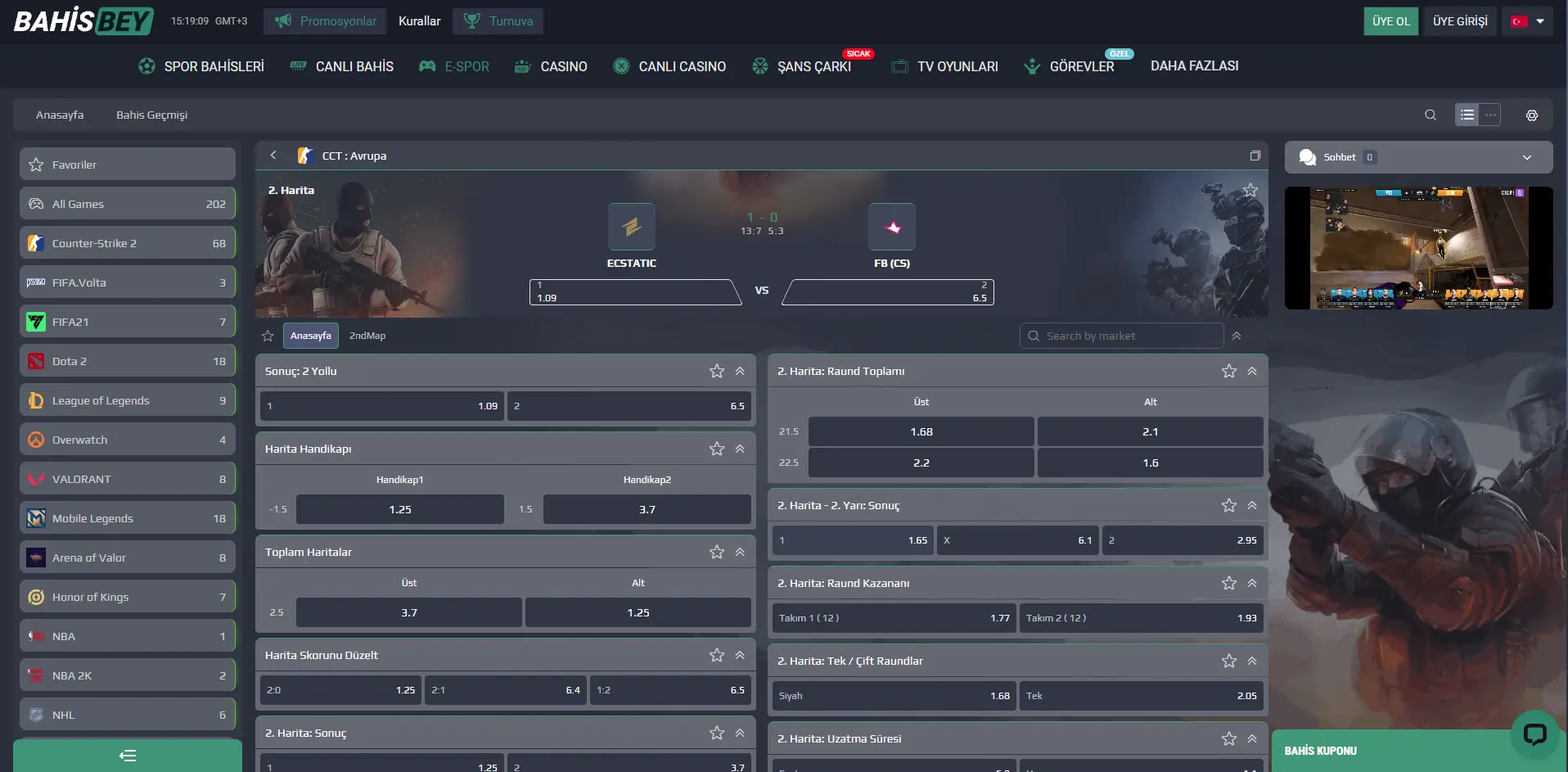Bet on odds 1.09 in Sonuç: 2 Yollu
The width and height of the screenshot is (1568, 772).
click(x=381, y=406)
